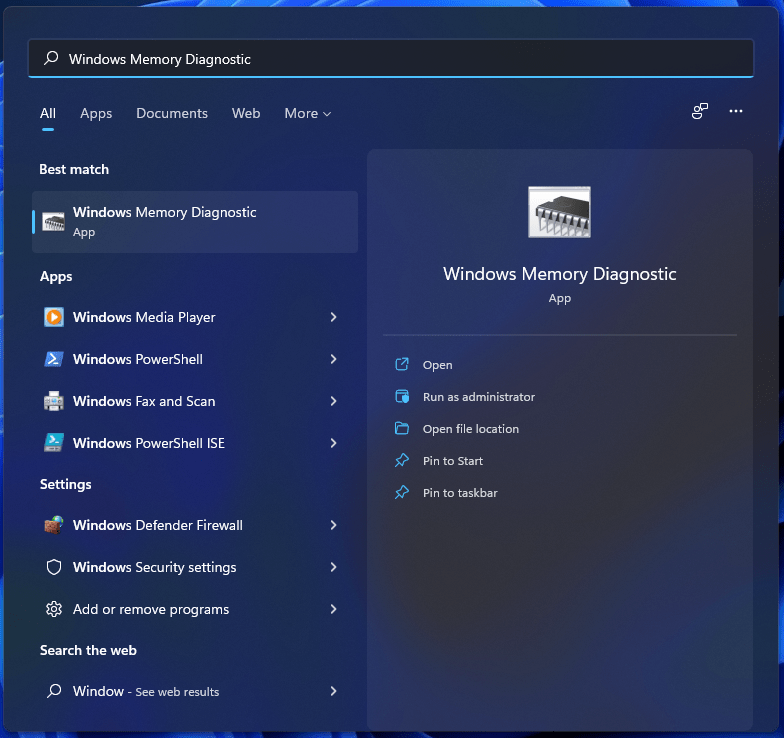Click the Windows PowerShell ISE icon
Screen dimensions: 784x738
pyautogui.click(x=54, y=443)
